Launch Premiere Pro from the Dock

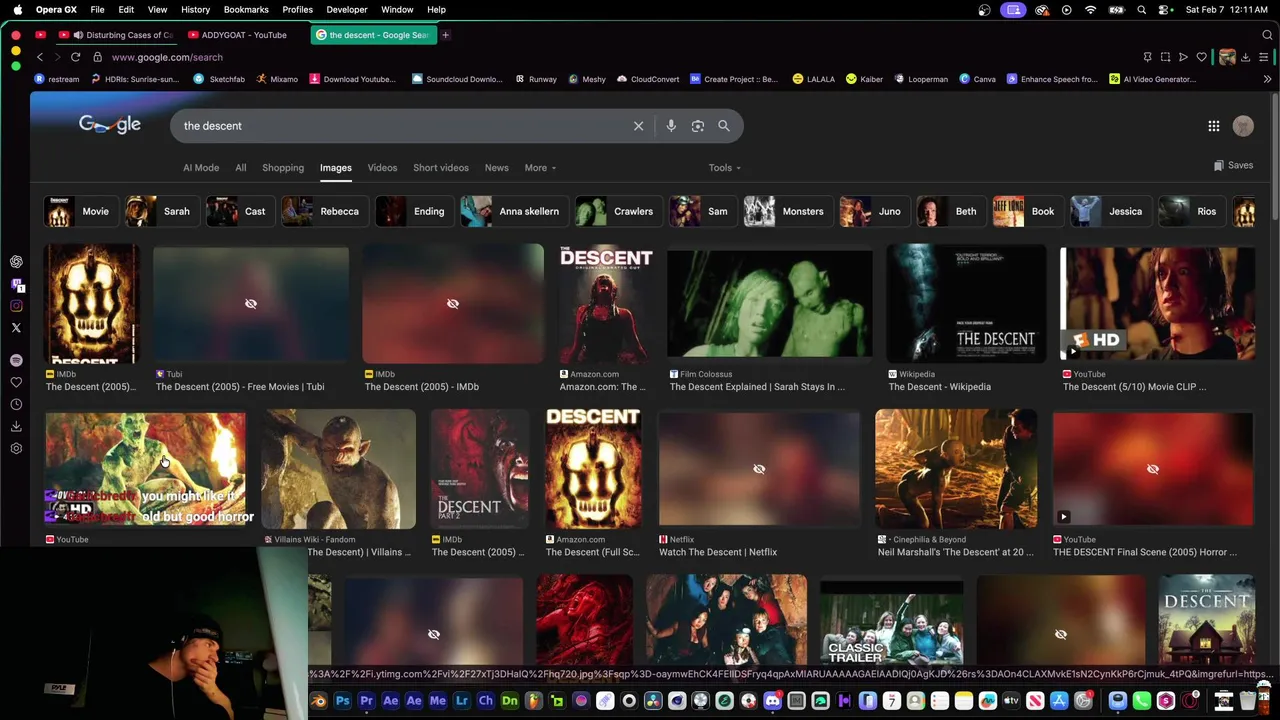[366, 701]
